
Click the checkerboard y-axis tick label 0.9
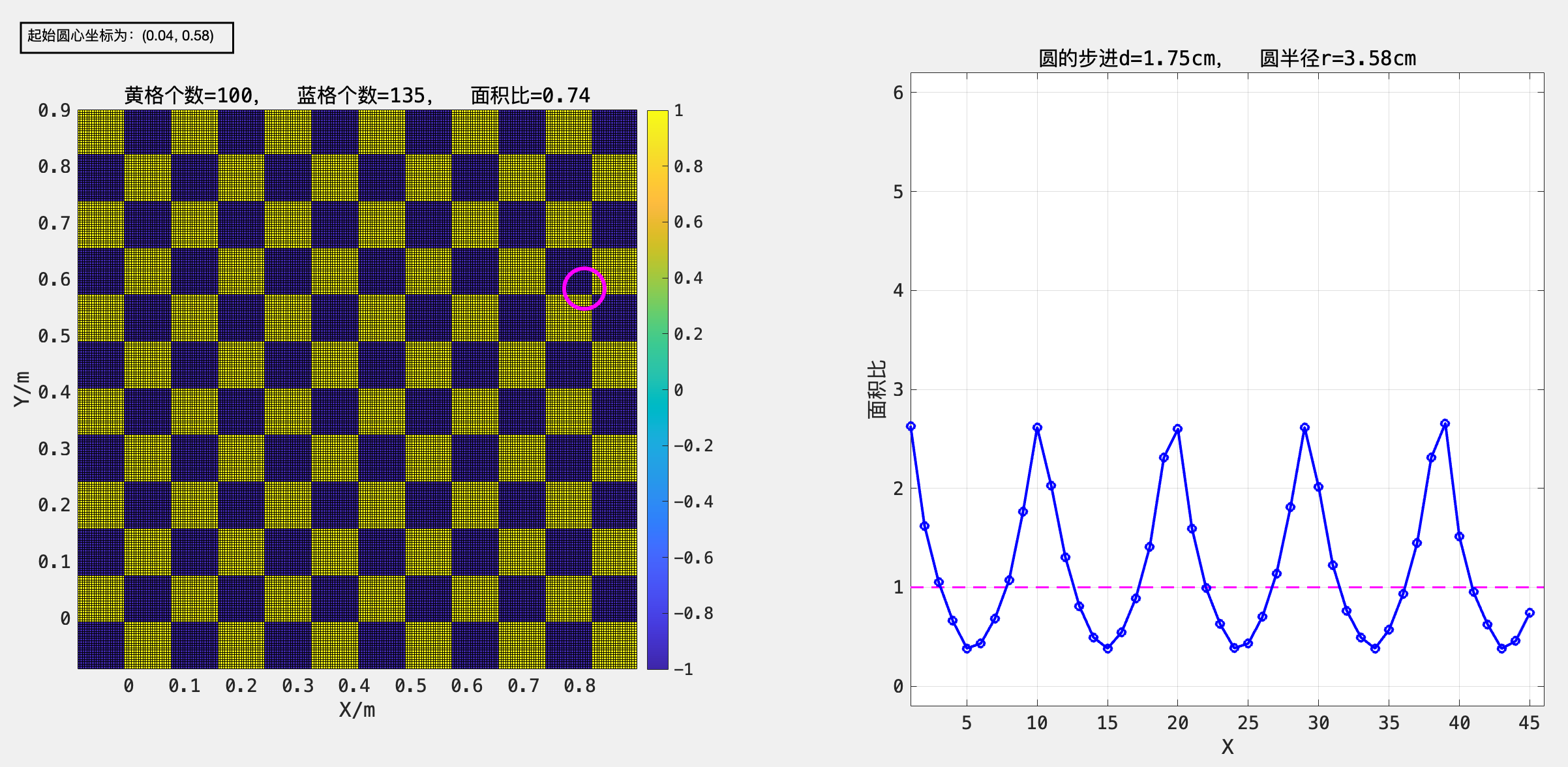[x=54, y=110]
